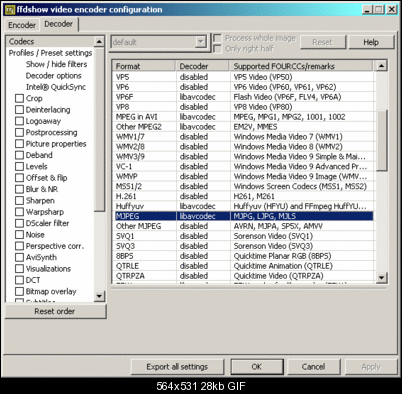Open the default preset dropdown
The image size is (402, 394).
(x=200, y=42)
